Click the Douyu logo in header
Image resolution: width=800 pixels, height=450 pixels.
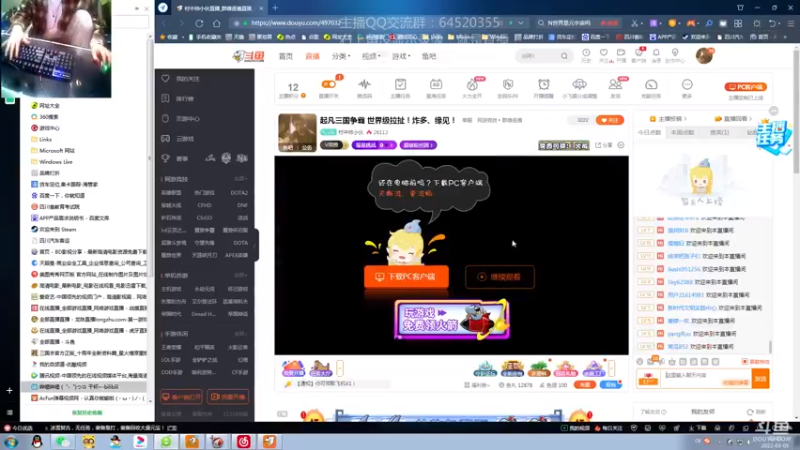tap(248, 56)
